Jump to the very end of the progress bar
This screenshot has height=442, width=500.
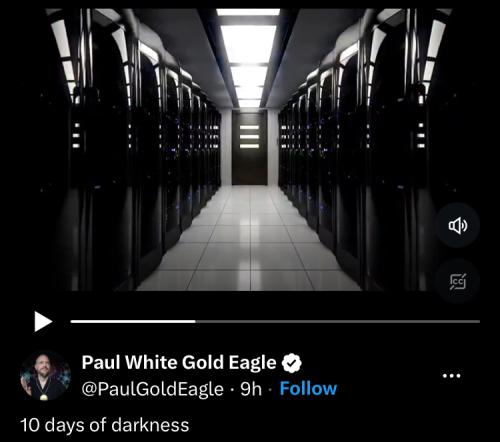(x=479, y=322)
